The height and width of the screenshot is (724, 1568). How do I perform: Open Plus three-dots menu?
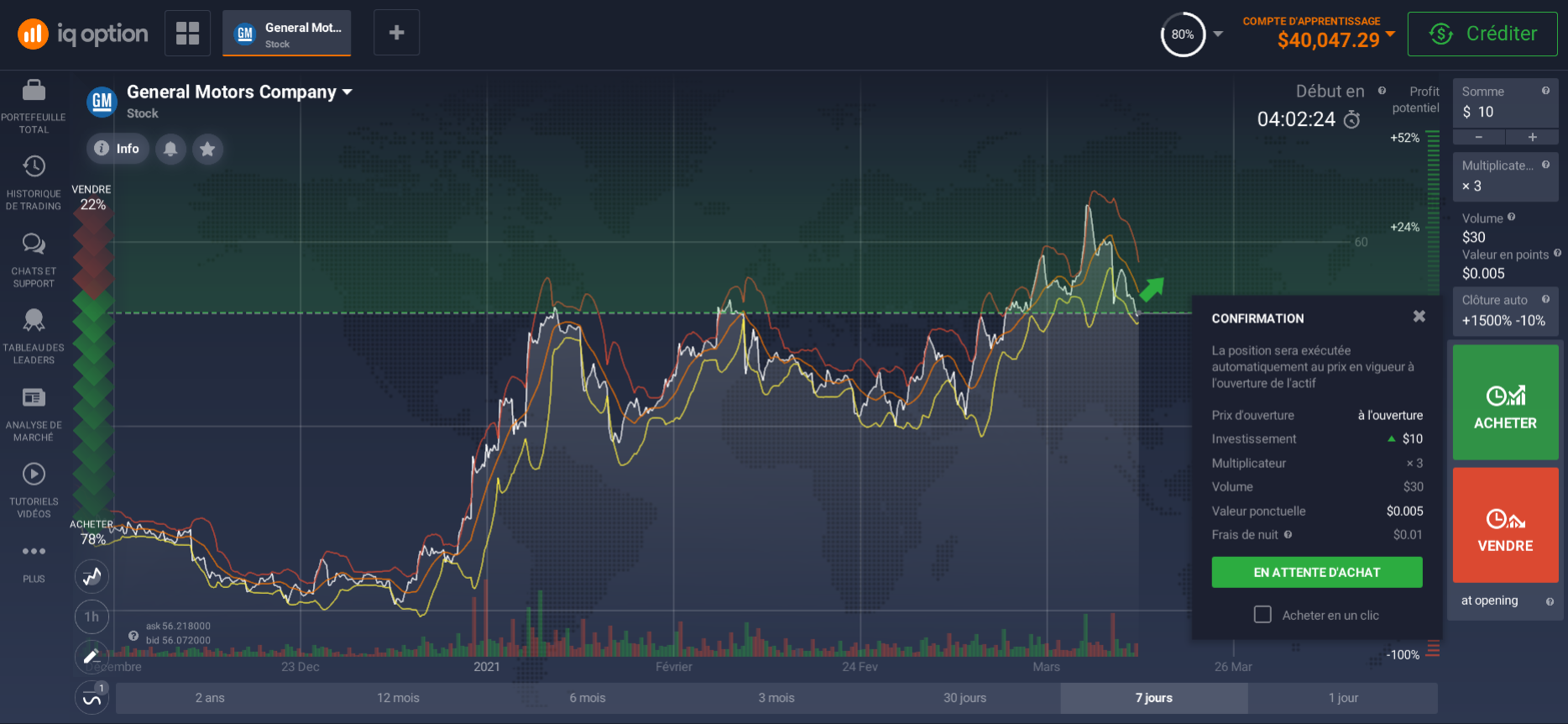coord(34,552)
